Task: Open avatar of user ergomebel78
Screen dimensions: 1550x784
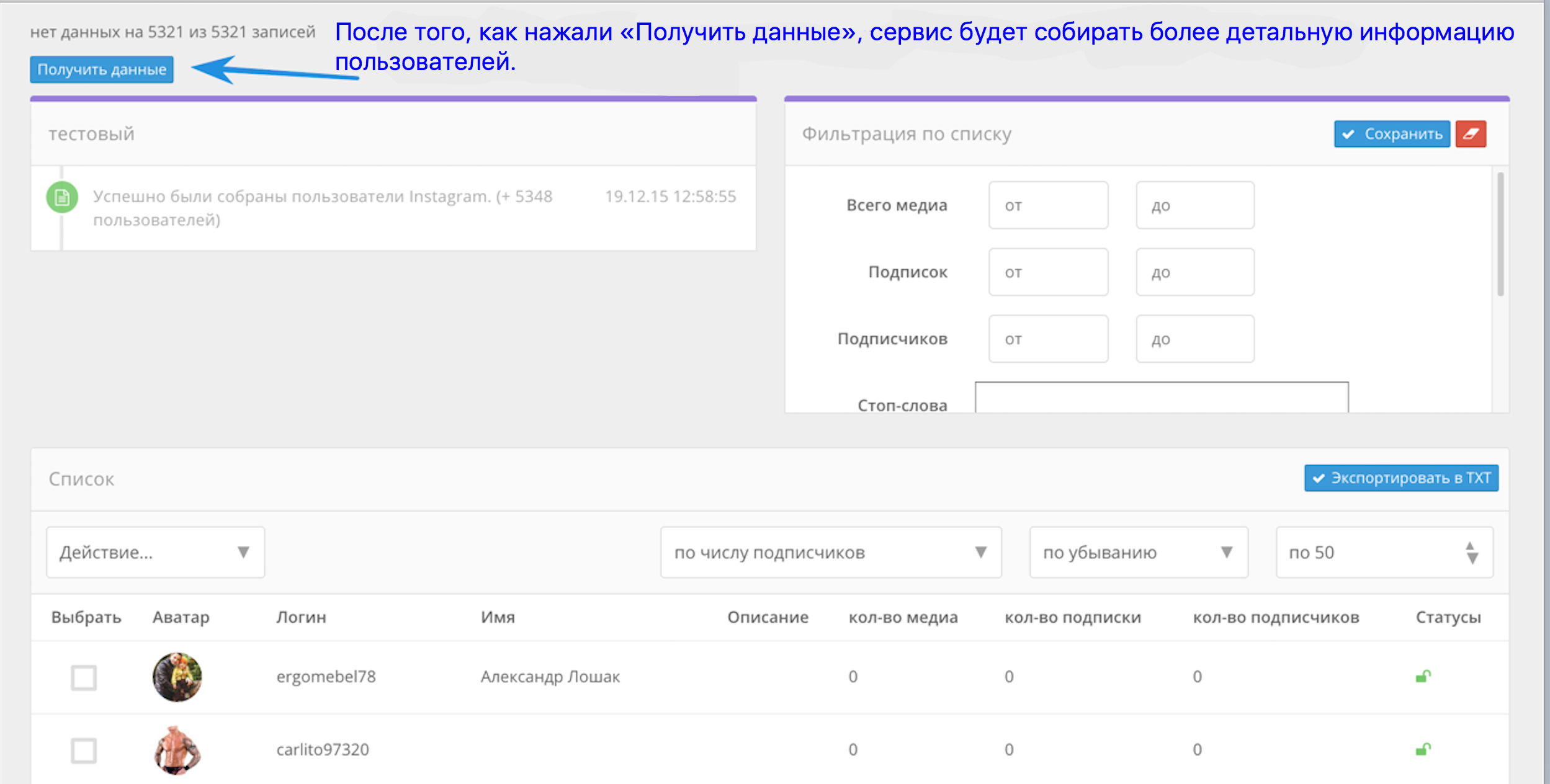Action: (177, 677)
